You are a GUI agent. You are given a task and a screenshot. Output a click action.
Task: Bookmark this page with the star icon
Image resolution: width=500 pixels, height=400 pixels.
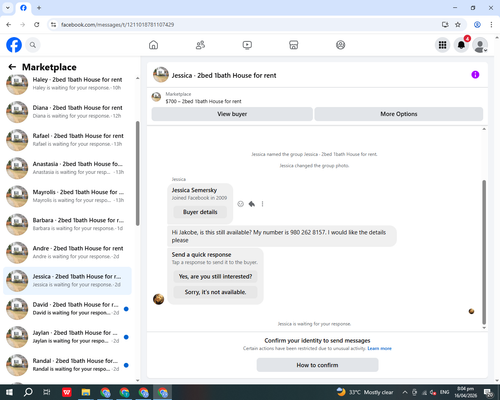(x=458, y=25)
